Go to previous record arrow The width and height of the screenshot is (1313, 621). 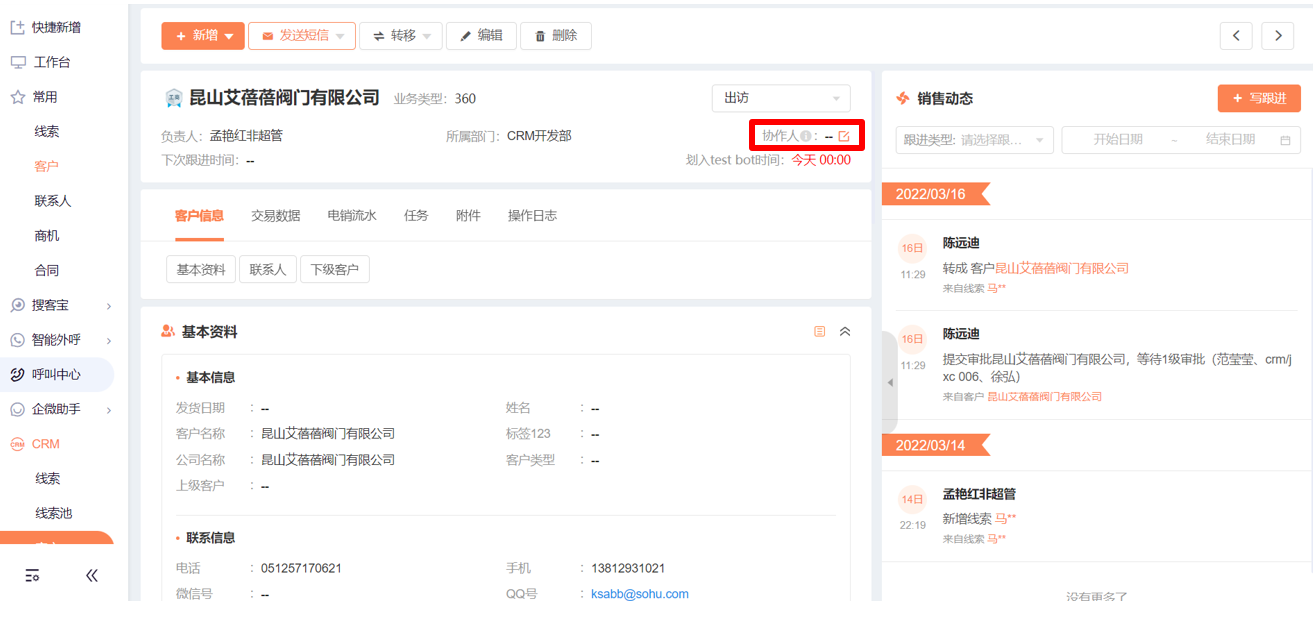pos(1236,36)
